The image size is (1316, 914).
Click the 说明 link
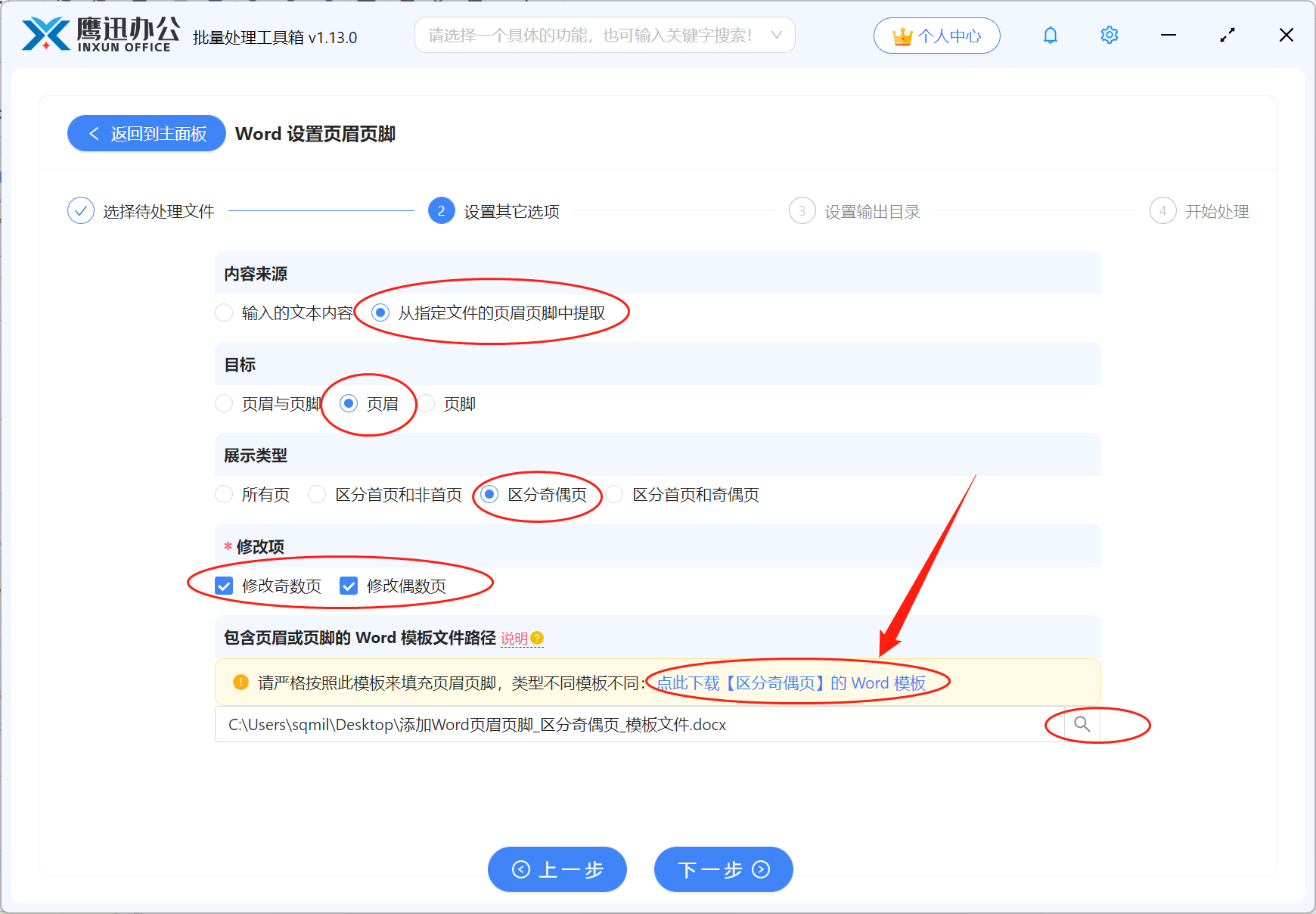[x=514, y=638]
